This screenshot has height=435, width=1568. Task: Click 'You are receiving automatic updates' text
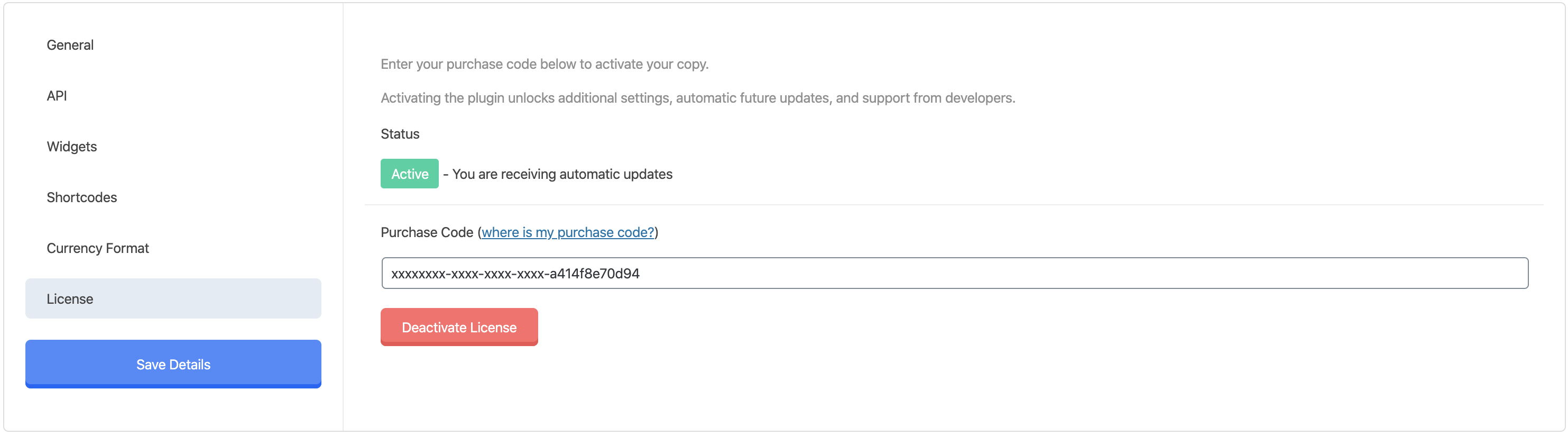coord(562,174)
